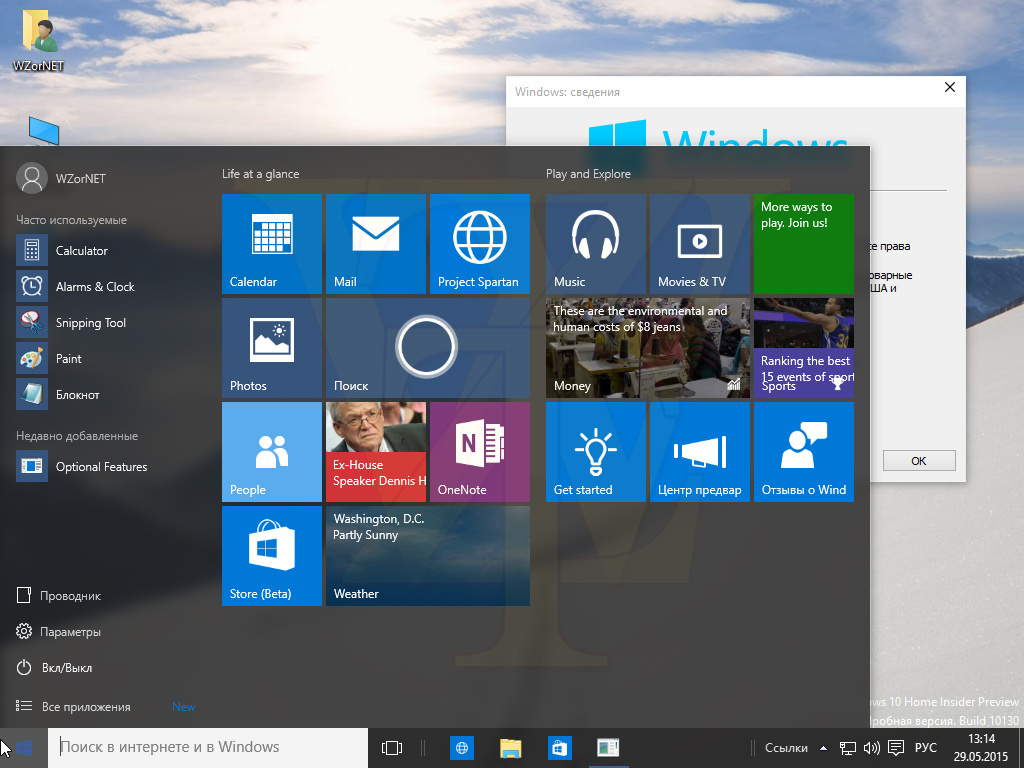Image resolution: width=1024 pixels, height=768 pixels.
Task: Switch to the active winver taskbar app
Action: [609, 748]
